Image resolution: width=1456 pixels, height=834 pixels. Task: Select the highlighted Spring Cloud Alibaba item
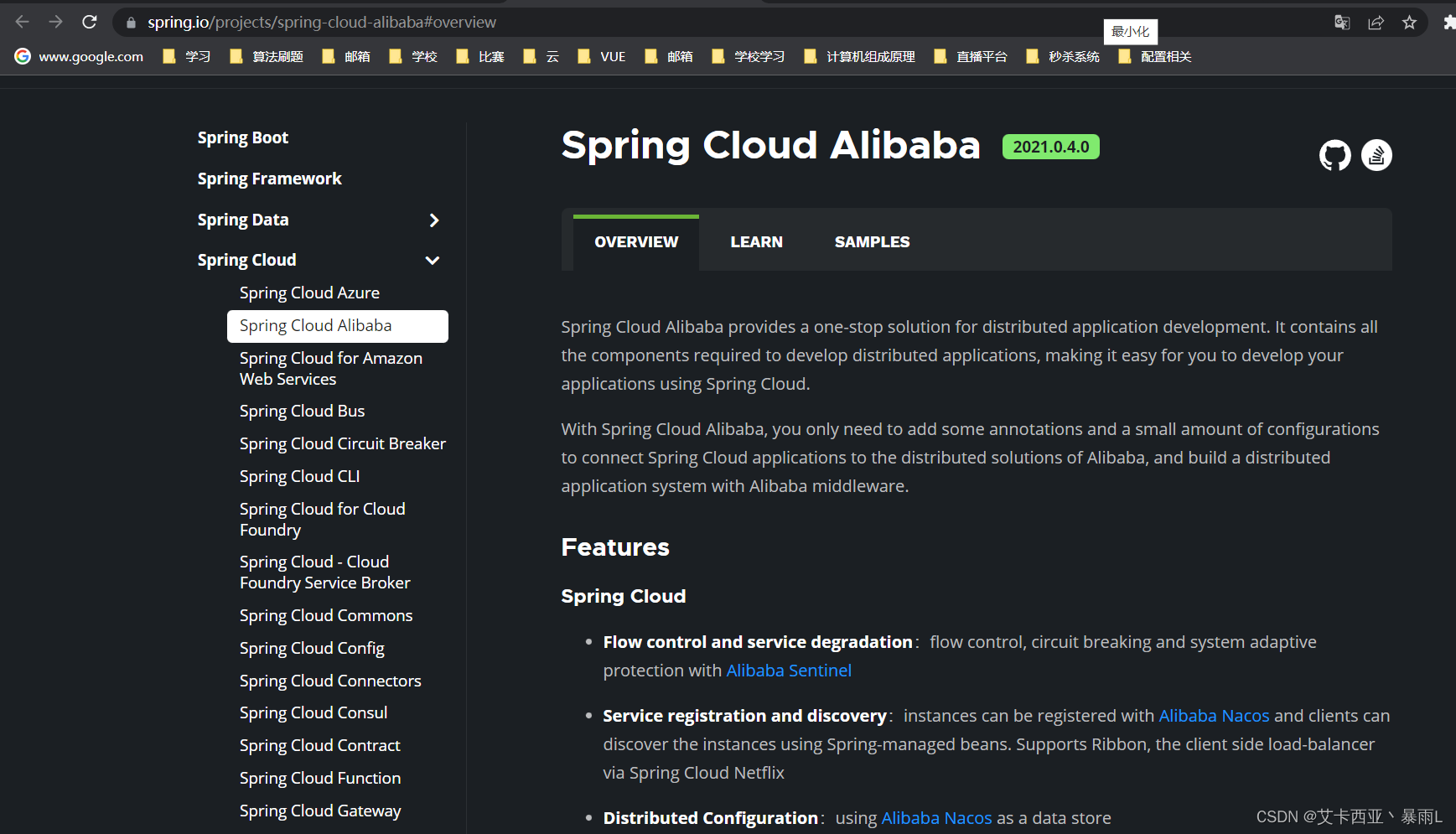338,326
